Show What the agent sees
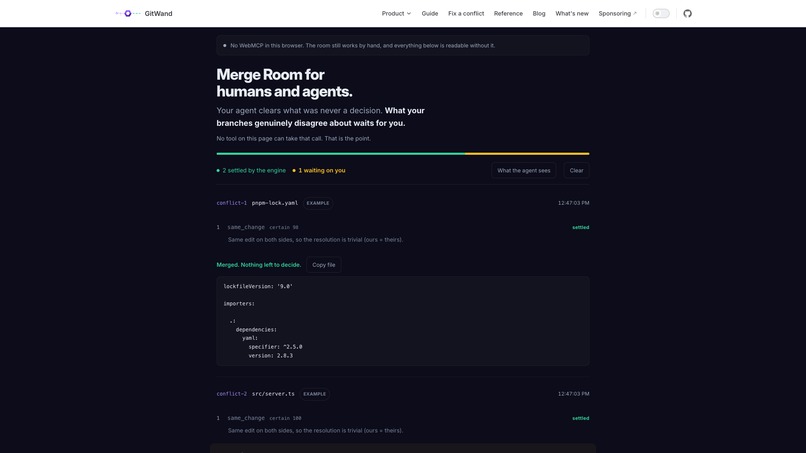Viewport: 806px width, 453px height. (x=523, y=170)
